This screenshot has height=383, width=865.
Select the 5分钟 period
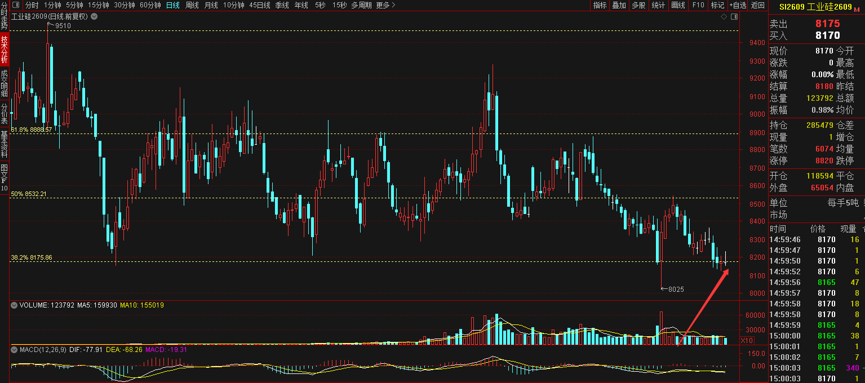point(74,6)
